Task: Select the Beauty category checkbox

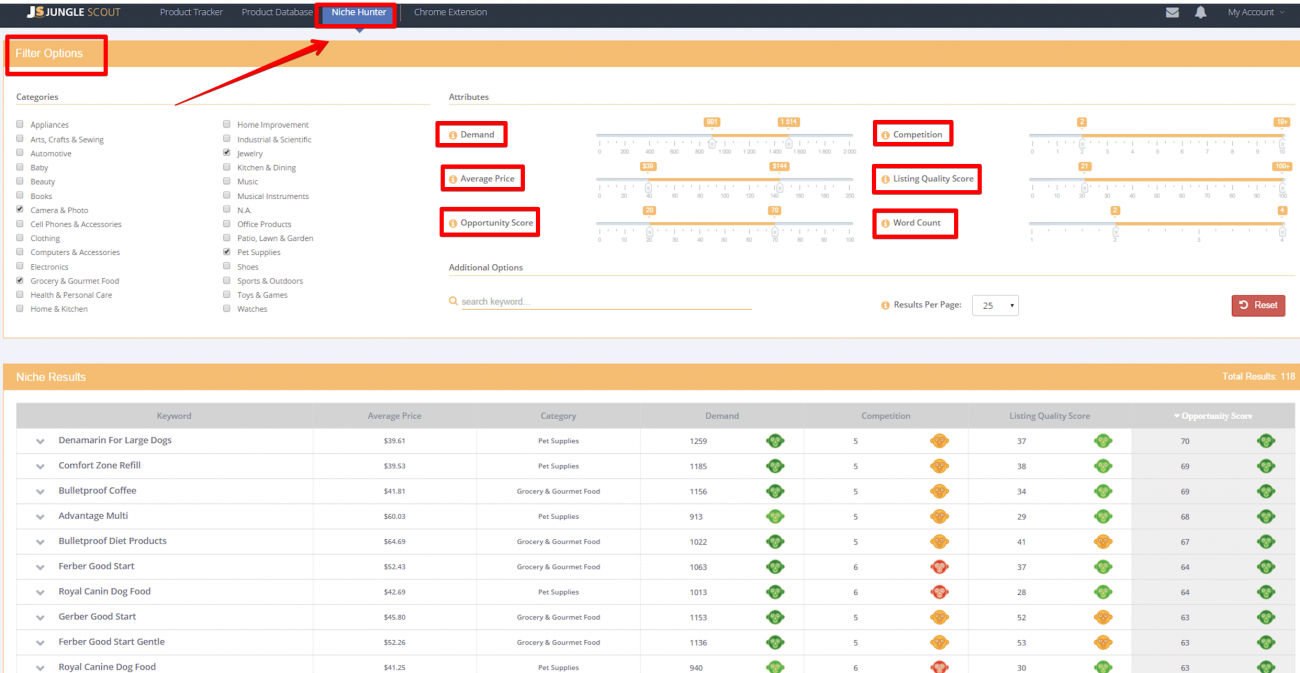Action: 20,182
